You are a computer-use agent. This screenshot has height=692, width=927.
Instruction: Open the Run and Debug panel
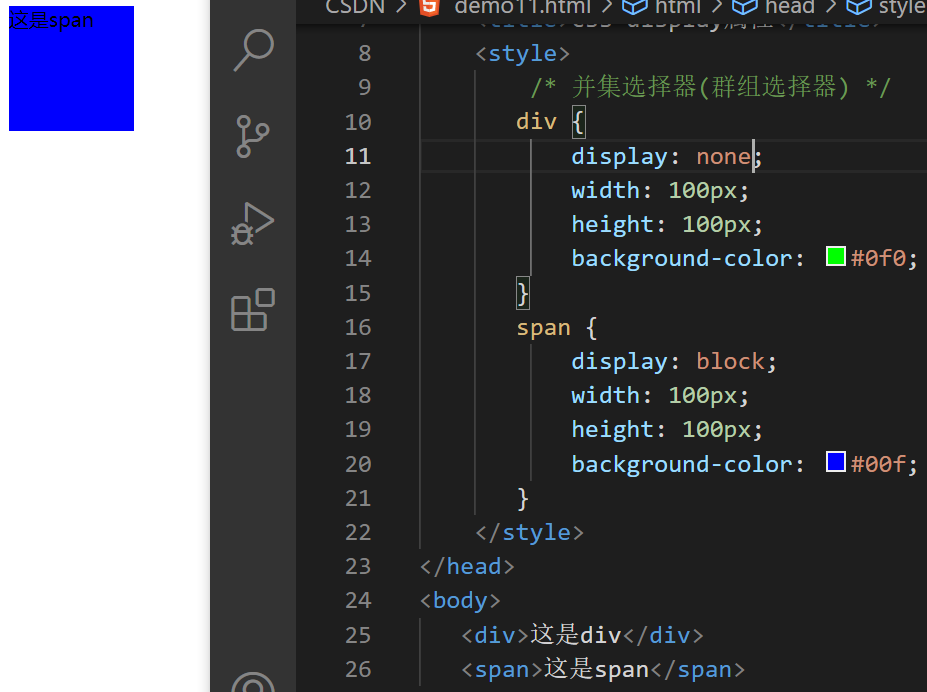251,222
